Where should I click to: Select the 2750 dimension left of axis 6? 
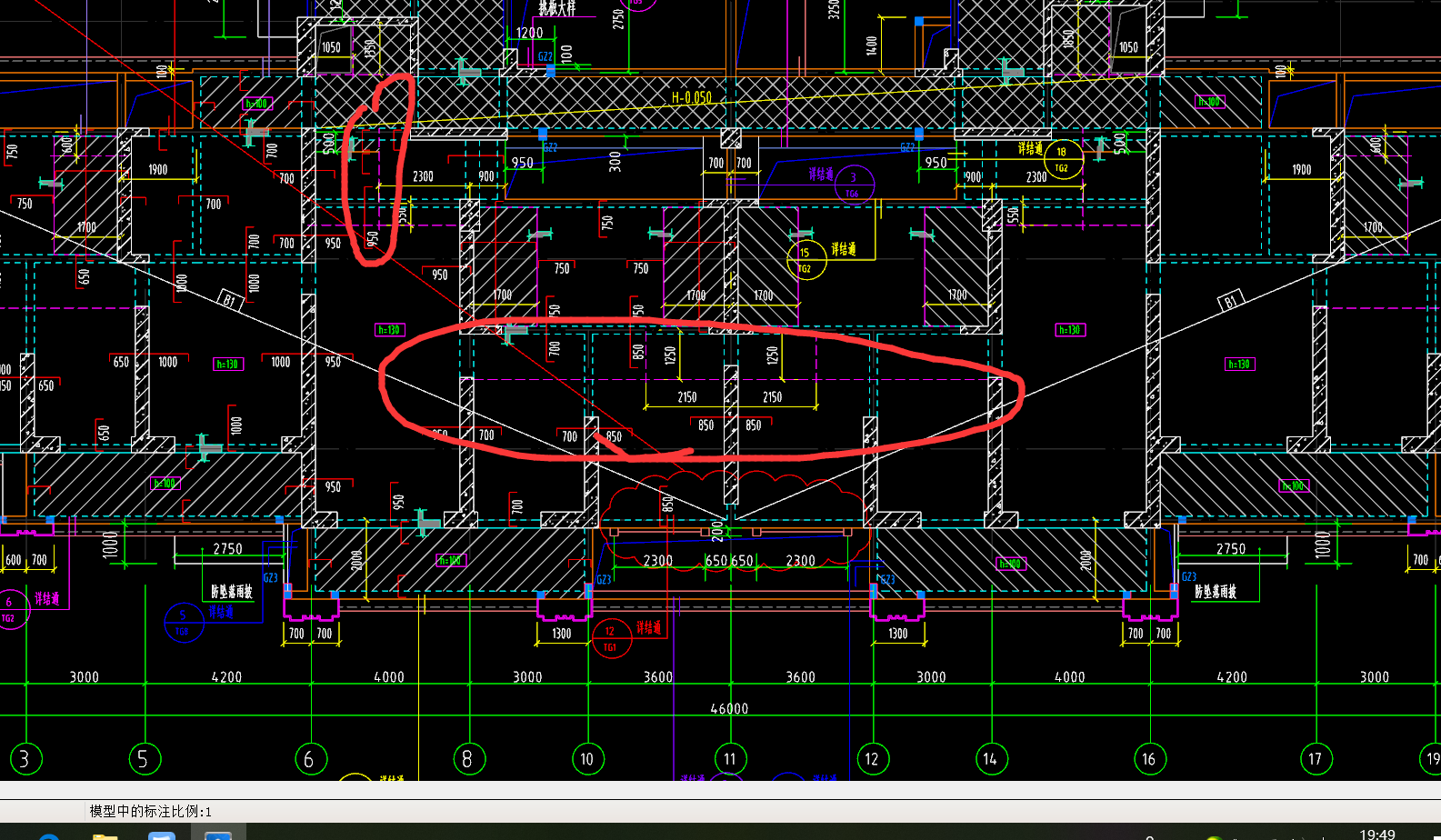228,549
